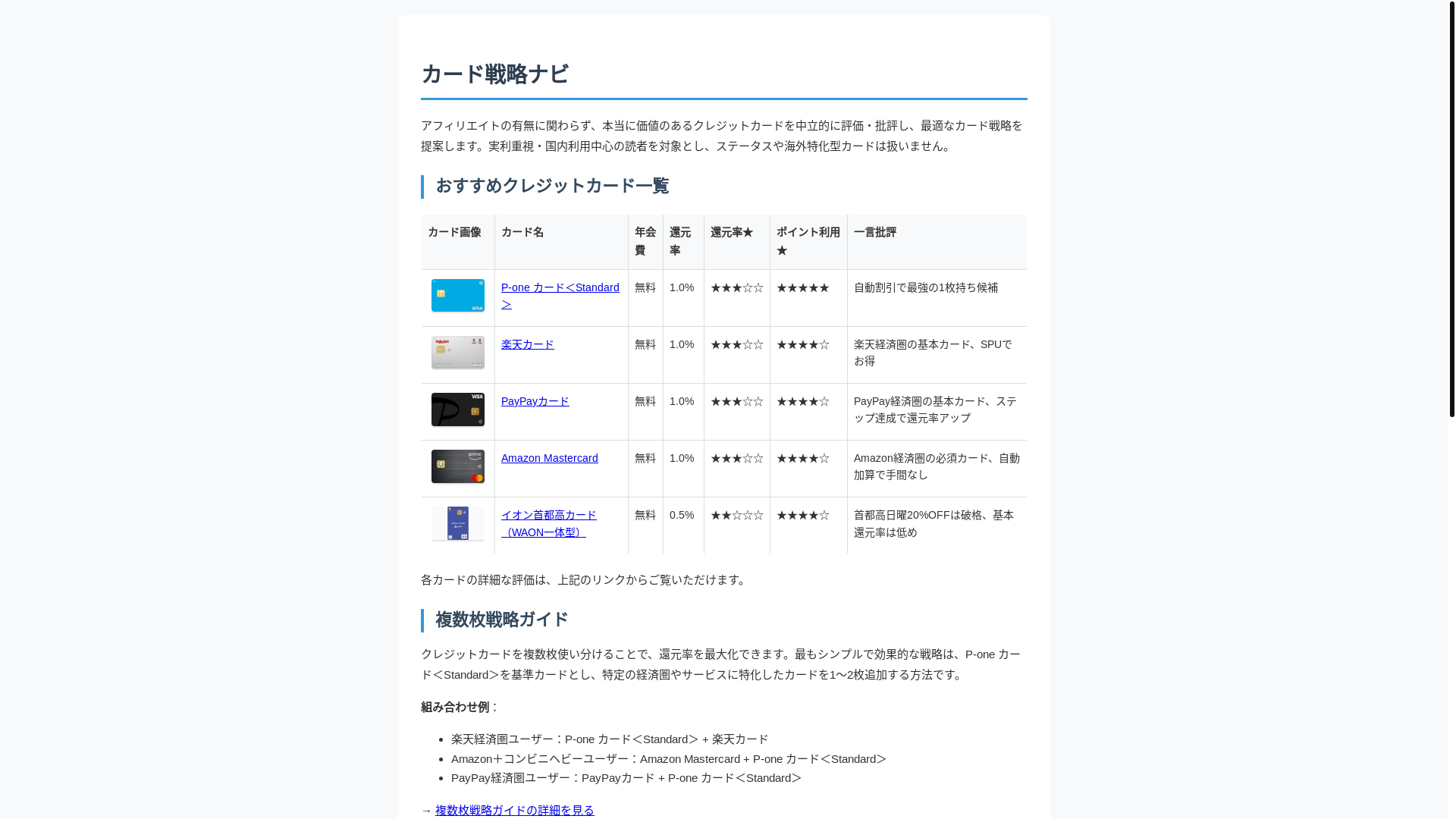Click the 一言批評 column header
The height and width of the screenshot is (819, 1456).
tap(937, 242)
